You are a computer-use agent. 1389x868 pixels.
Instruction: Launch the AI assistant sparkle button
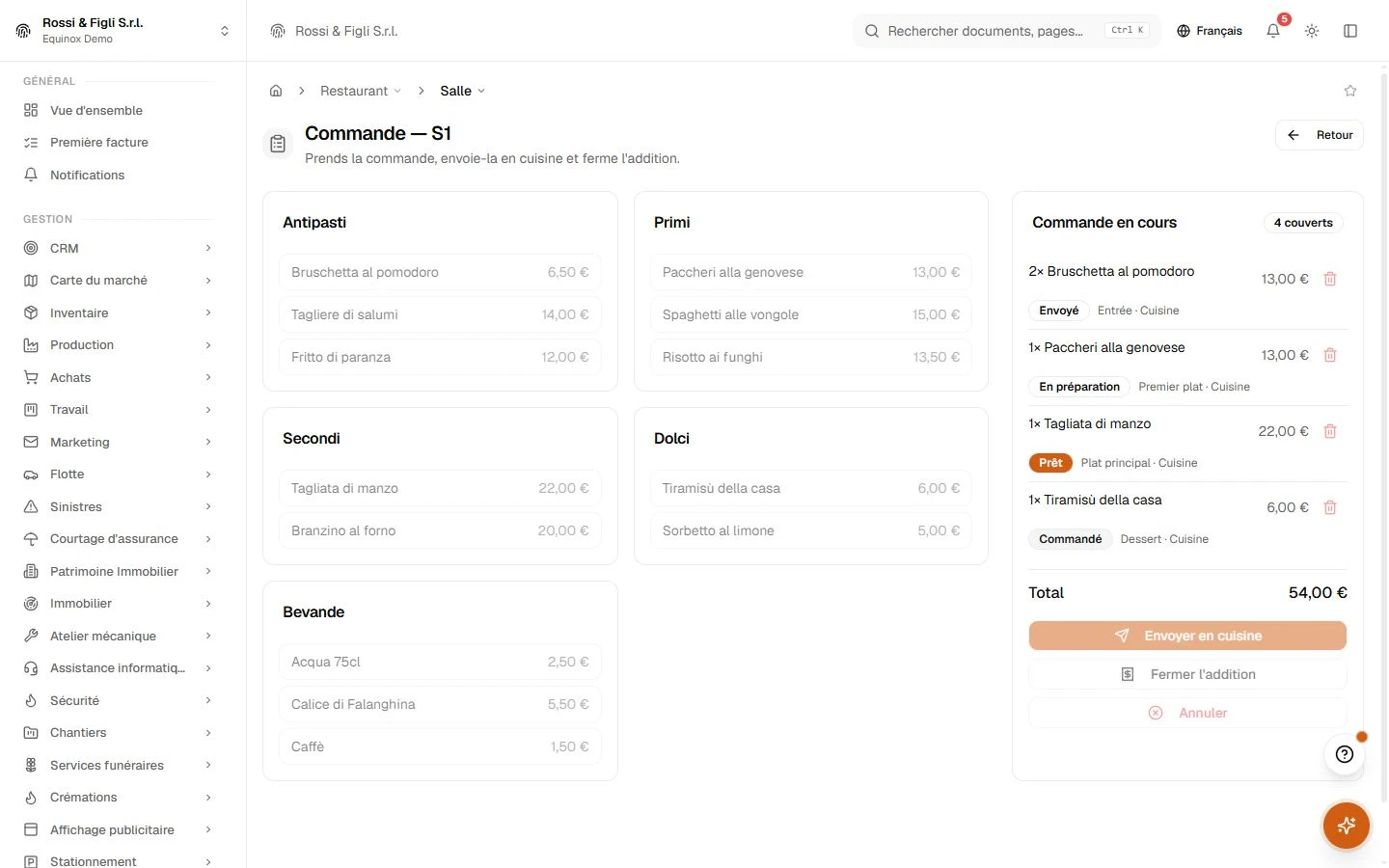tap(1347, 826)
